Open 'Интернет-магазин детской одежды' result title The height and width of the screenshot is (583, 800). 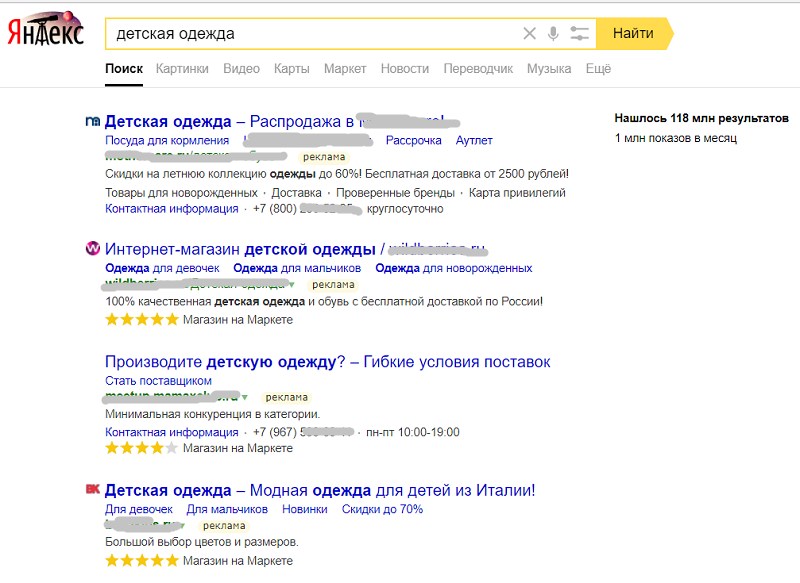[295, 249]
